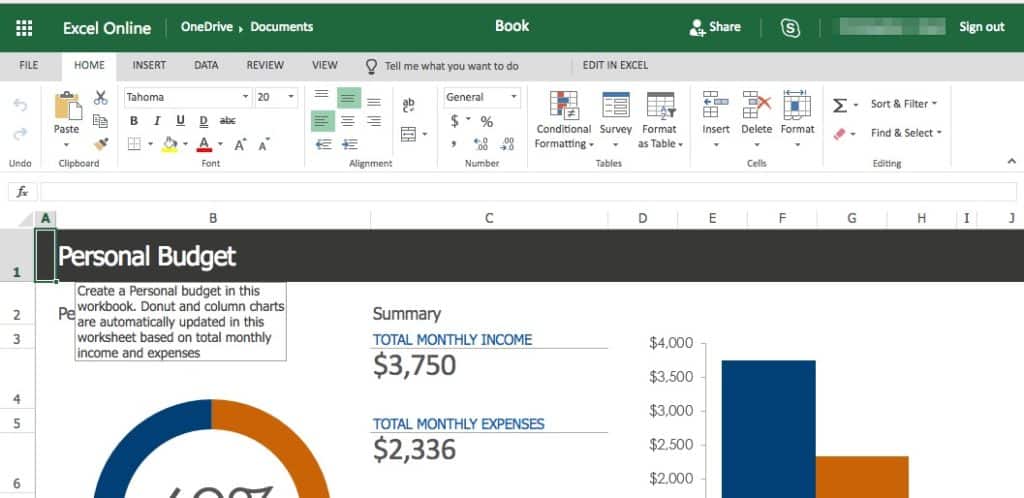Viewport: 1024px width, 498px height.
Task: Click Sign out link
Action: pyautogui.click(x=982, y=27)
